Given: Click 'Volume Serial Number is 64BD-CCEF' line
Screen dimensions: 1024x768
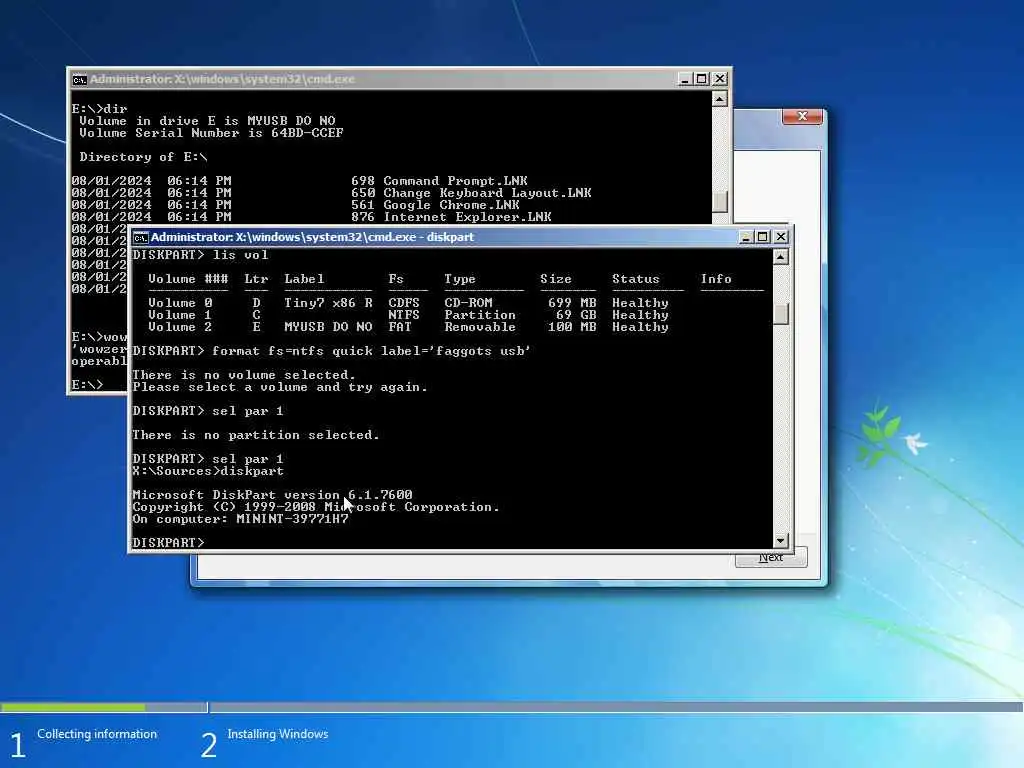Looking at the screenshot, I should [x=211, y=133].
